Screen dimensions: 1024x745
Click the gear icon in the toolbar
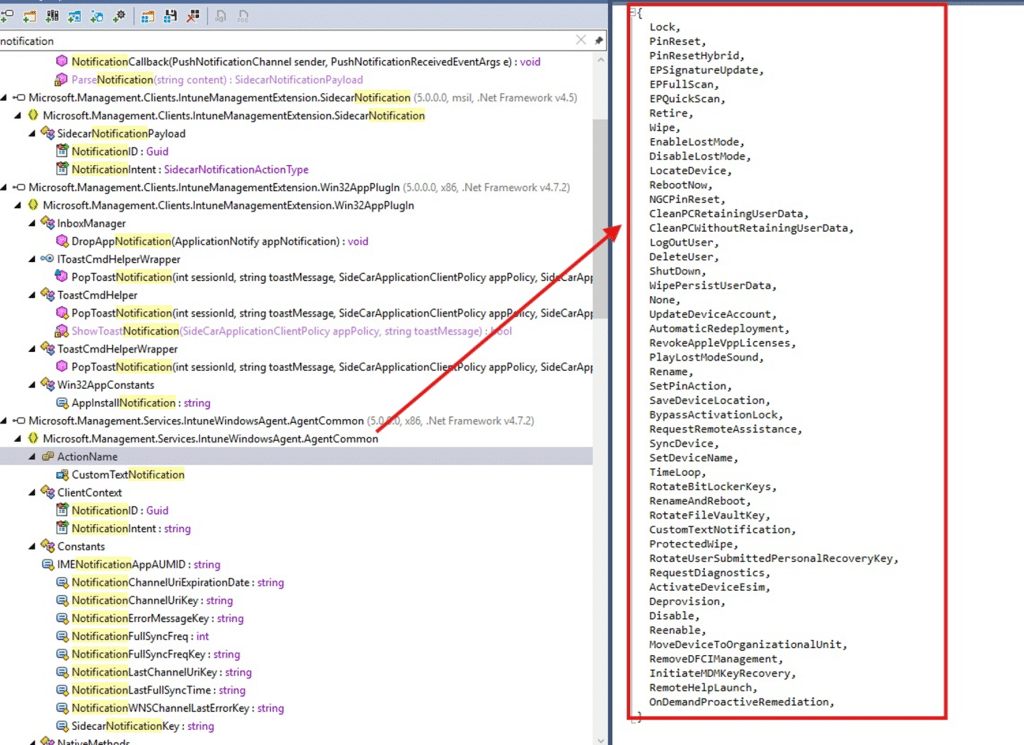[x=119, y=16]
